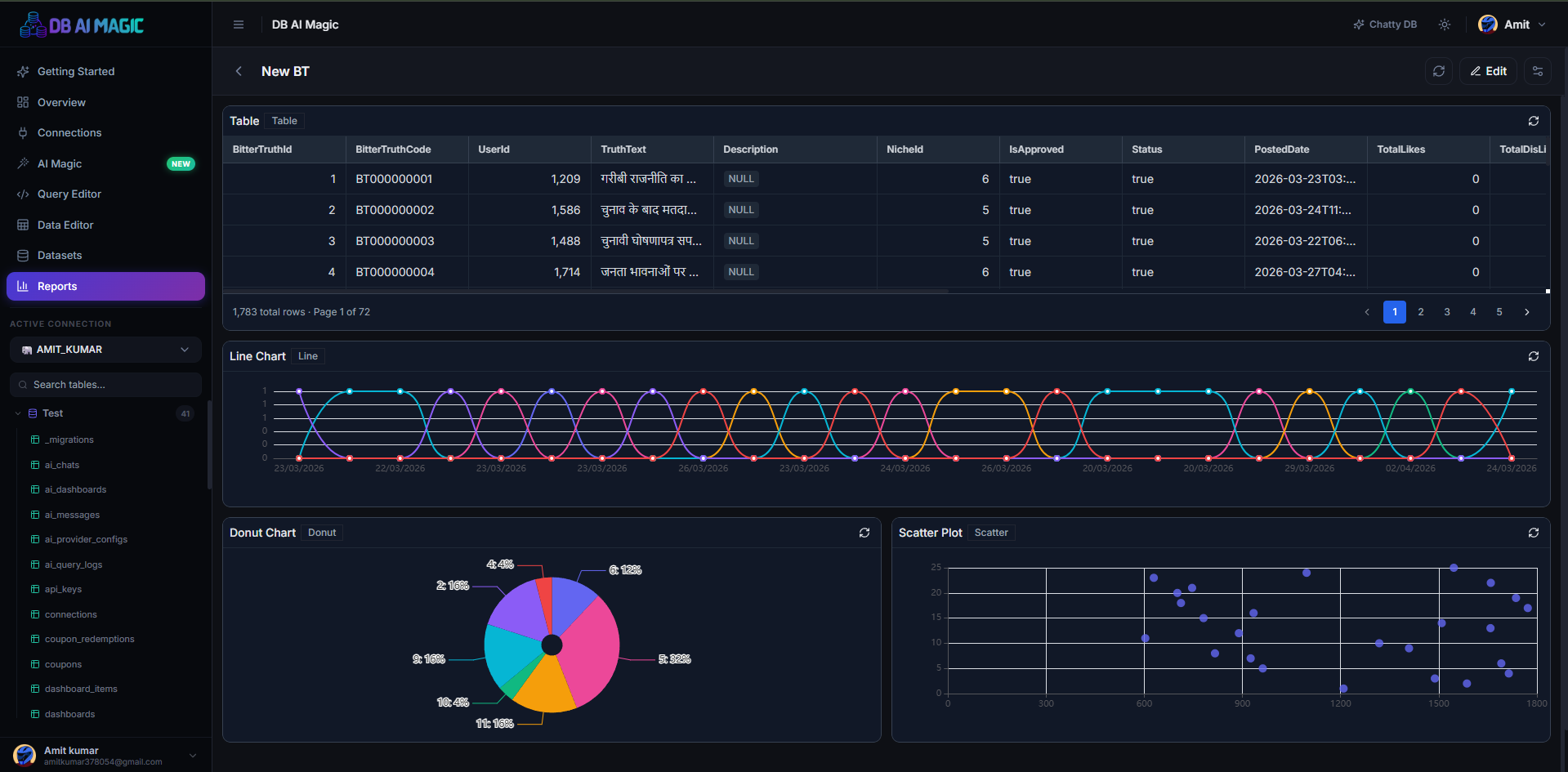Viewport: 1568px width, 772px height.
Task: Open the Data Editor
Action: pos(105,225)
